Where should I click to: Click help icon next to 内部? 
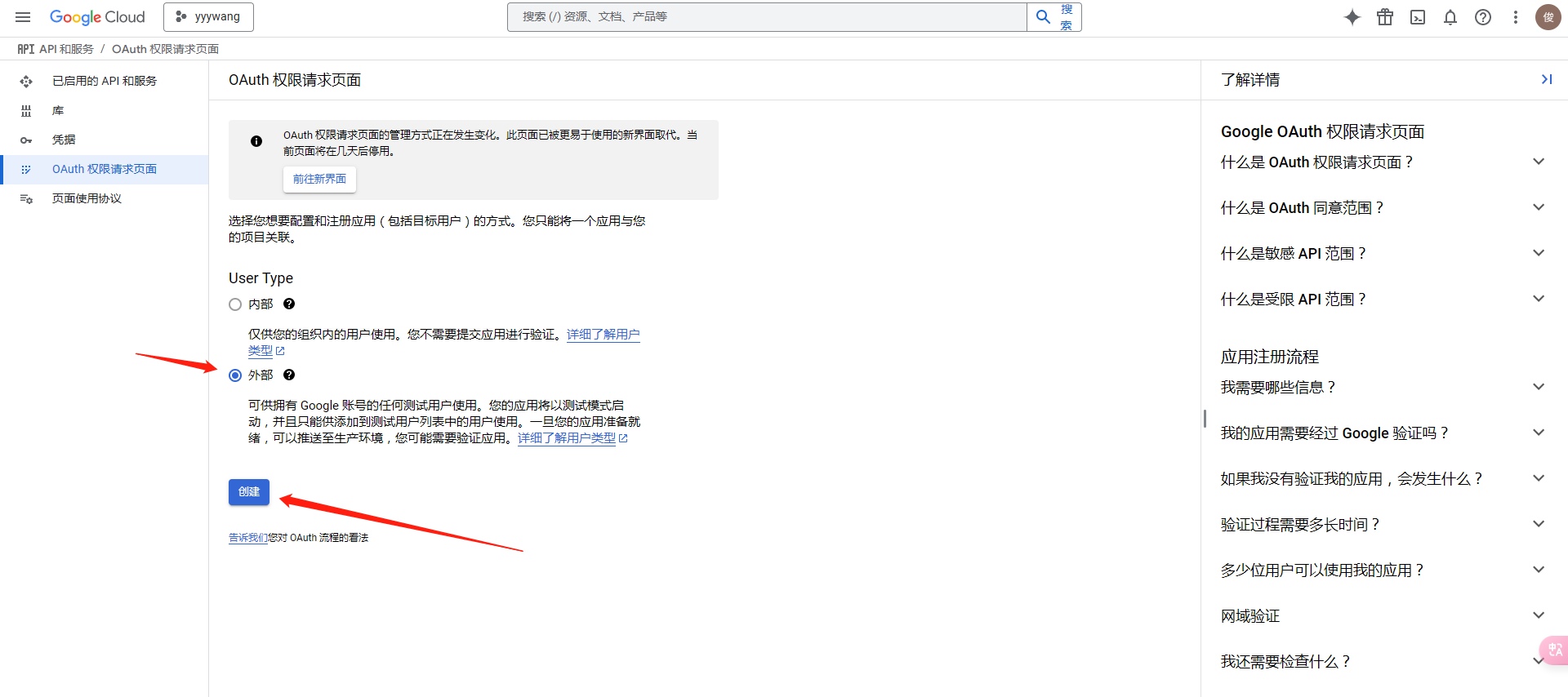(x=289, y=304)
